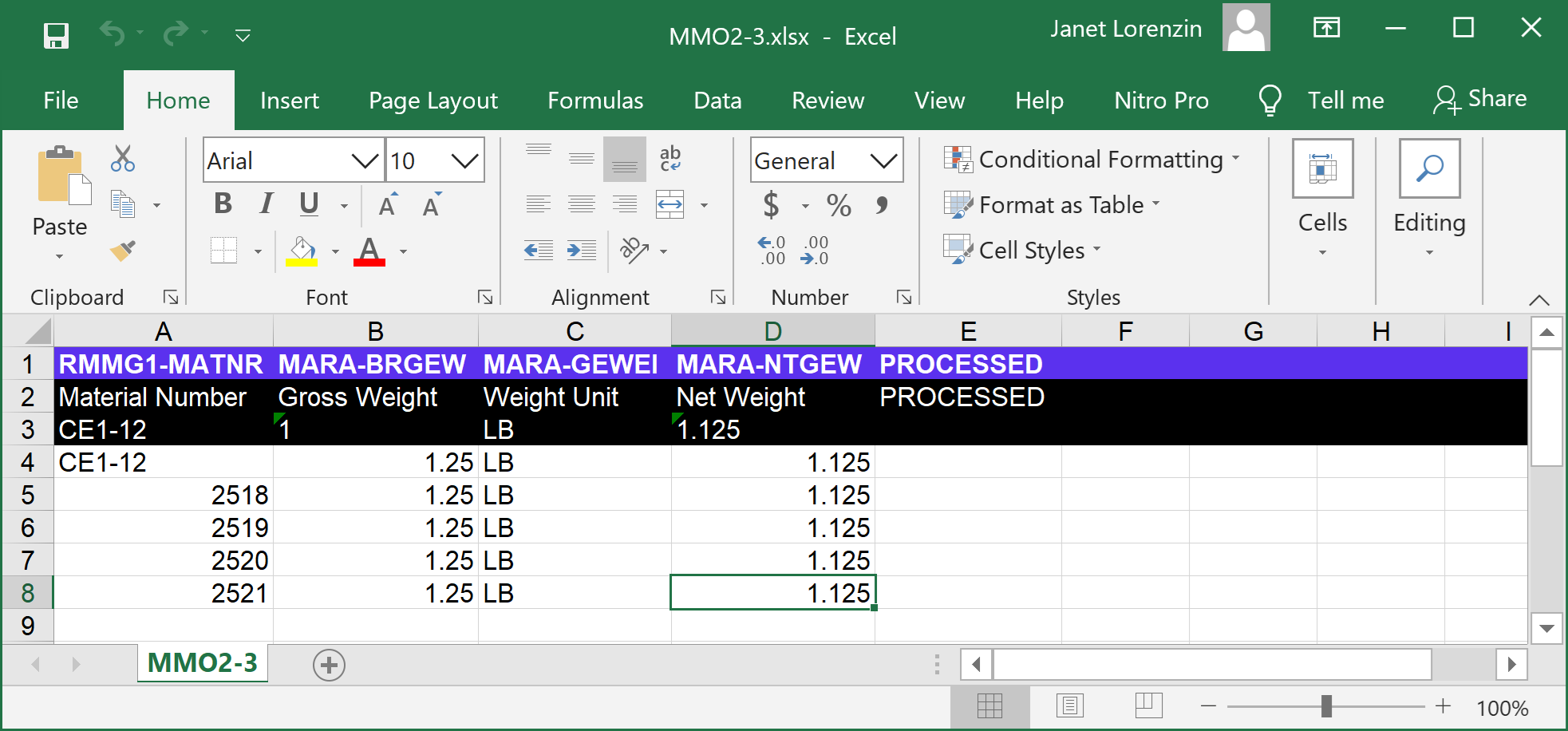Open the Conditional Formatting dropdown
This screenshot has height=731, width=1568.
click(x=1092, y=160)
